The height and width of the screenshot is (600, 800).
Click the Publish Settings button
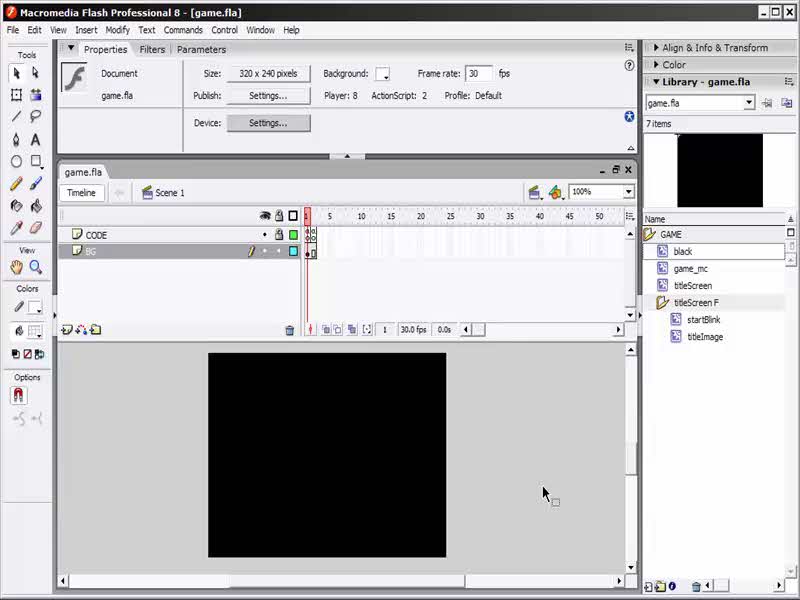(268, 96)
